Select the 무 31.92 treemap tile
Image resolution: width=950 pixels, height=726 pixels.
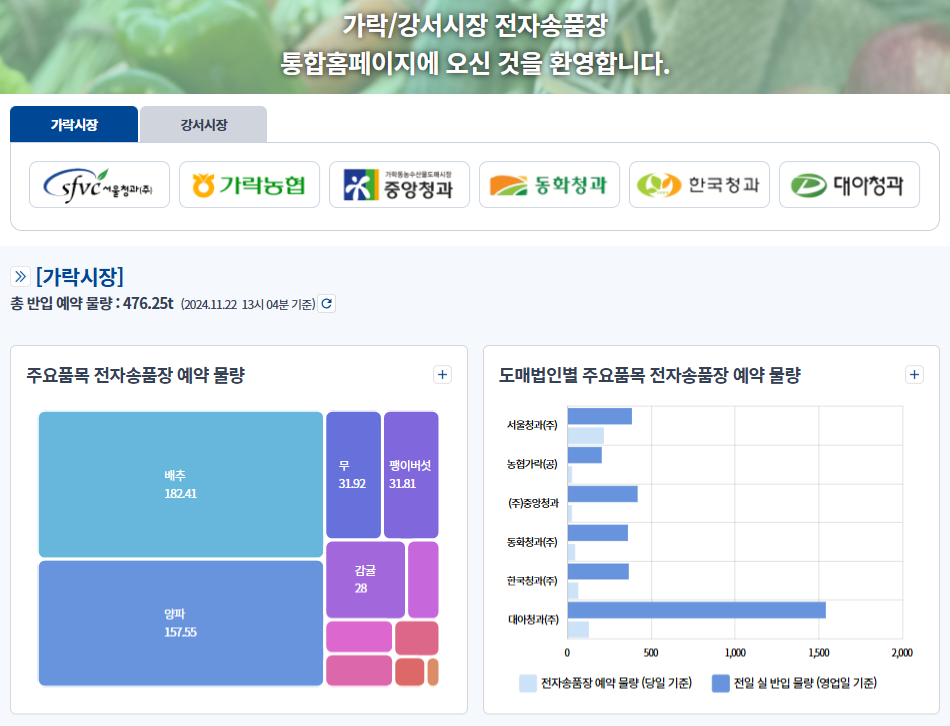click(353, 475)
